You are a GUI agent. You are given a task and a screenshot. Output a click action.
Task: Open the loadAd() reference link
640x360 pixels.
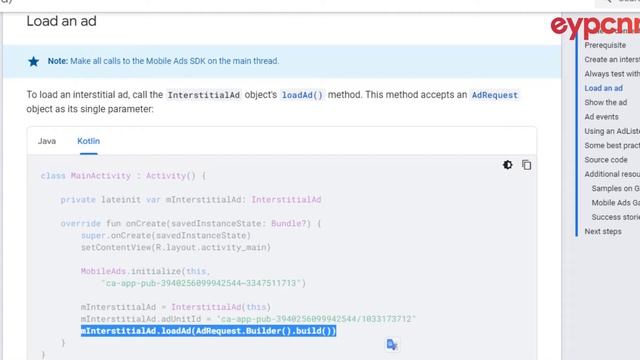coord(302,95)
